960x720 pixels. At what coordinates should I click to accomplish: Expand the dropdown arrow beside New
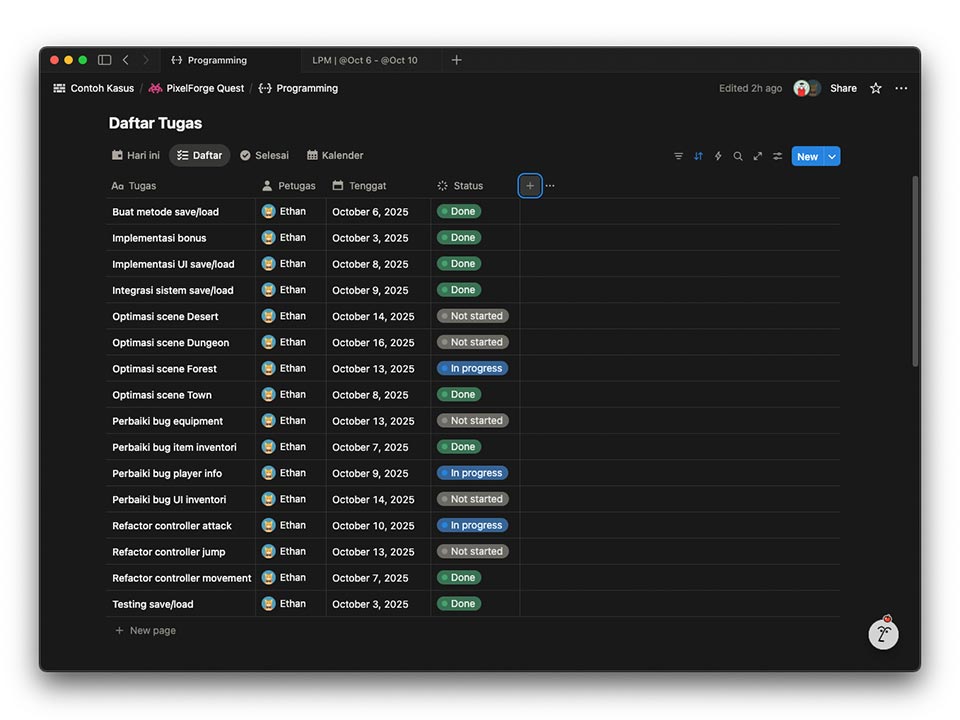(832, 156)
